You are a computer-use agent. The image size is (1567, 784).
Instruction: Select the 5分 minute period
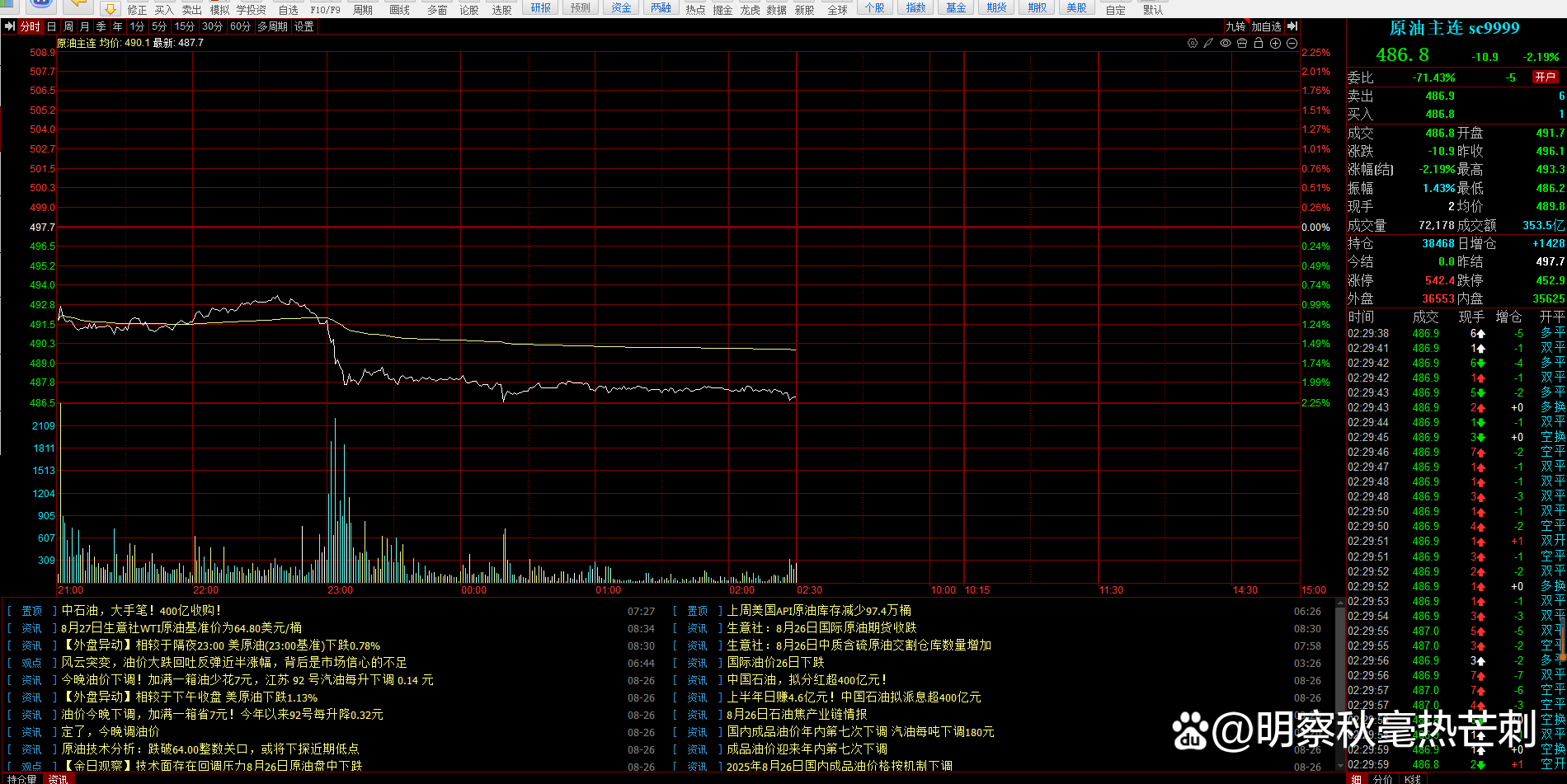(159, 26)
